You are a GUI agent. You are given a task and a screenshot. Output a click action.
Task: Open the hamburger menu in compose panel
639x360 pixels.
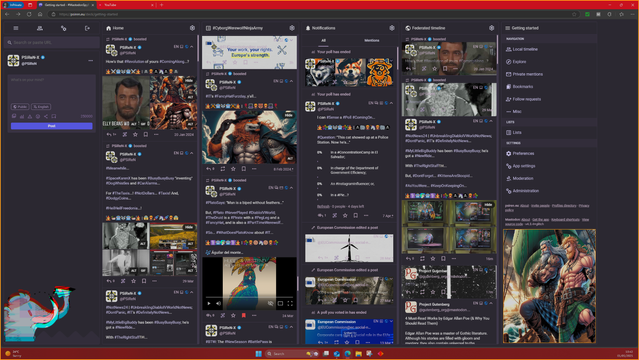[x=16, y=28]
